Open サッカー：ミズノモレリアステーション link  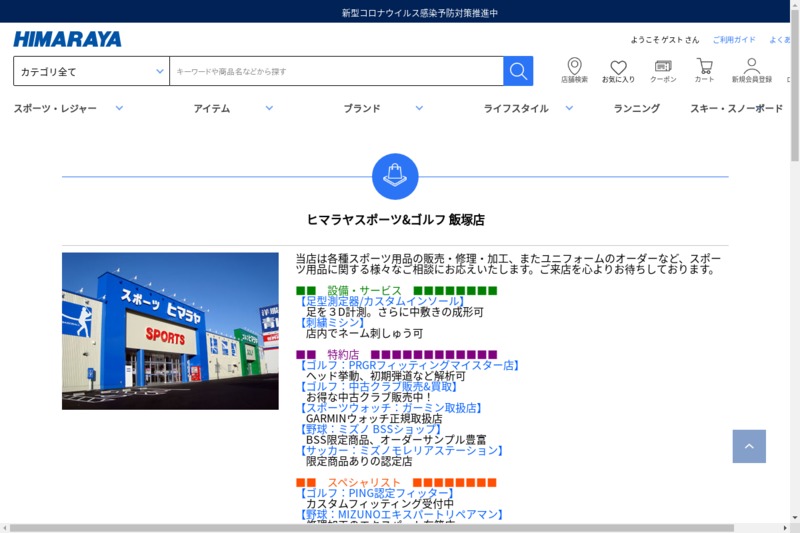[x=401, y=450]
